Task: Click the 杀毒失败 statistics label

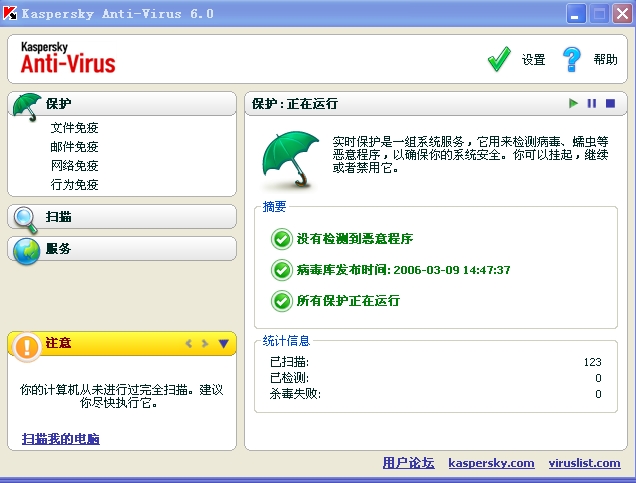Action: [295, 393]
